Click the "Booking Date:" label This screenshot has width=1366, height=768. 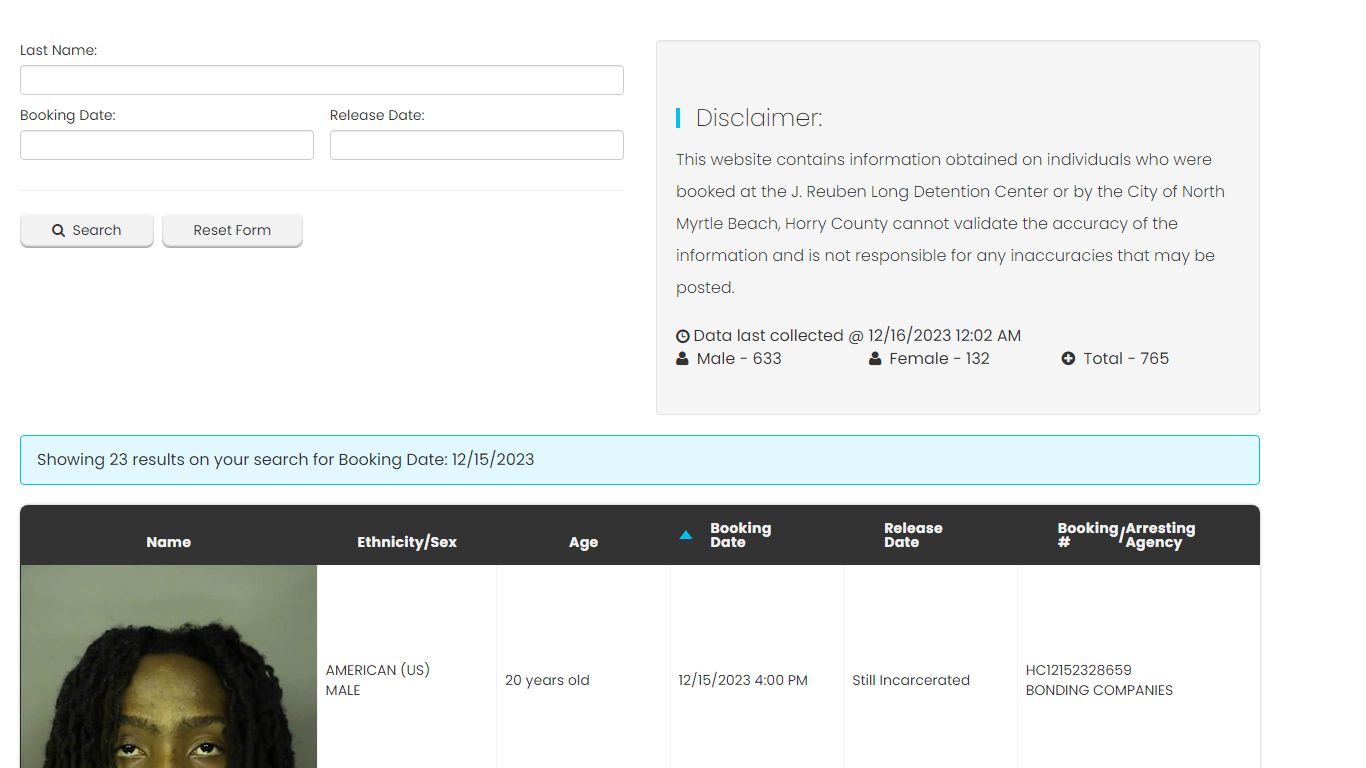pyautogui.click(x=68, y=115)
